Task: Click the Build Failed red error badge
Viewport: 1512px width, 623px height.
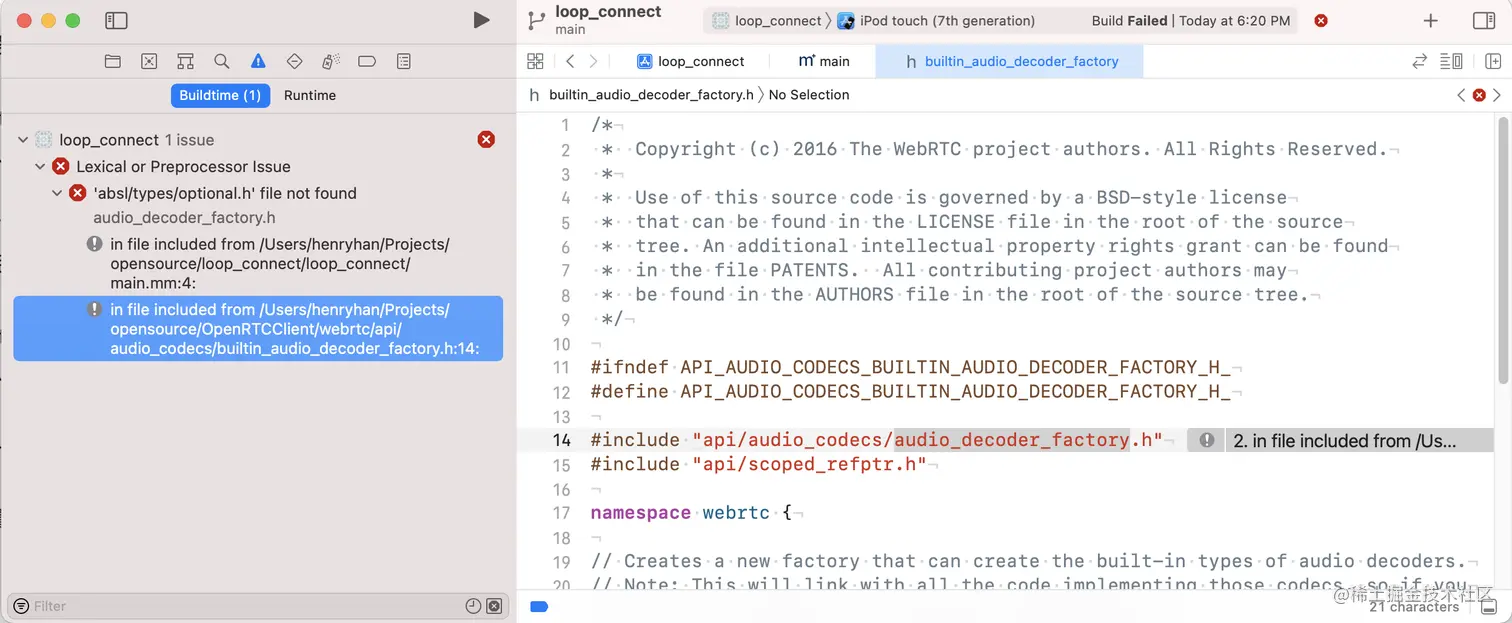Action: point(1320,20)
